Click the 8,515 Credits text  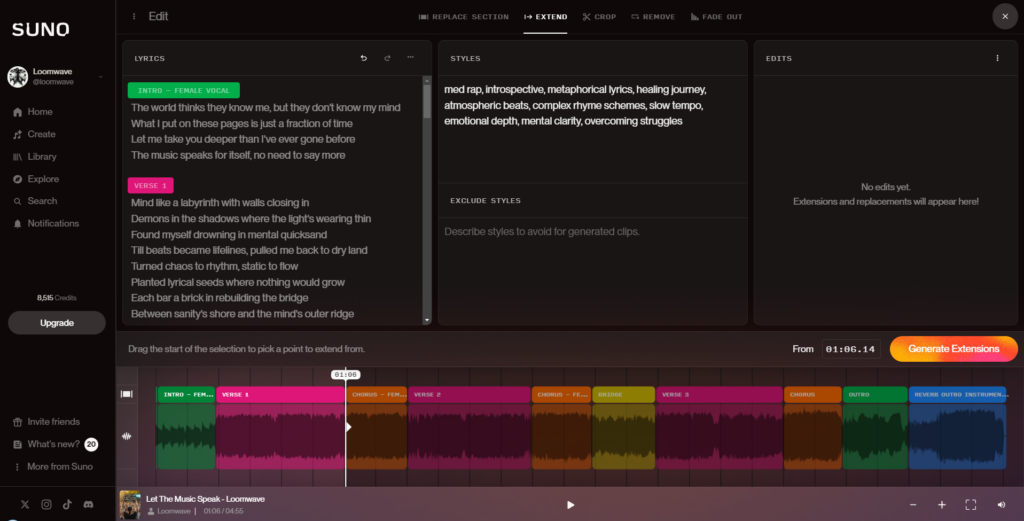[57, 298]
